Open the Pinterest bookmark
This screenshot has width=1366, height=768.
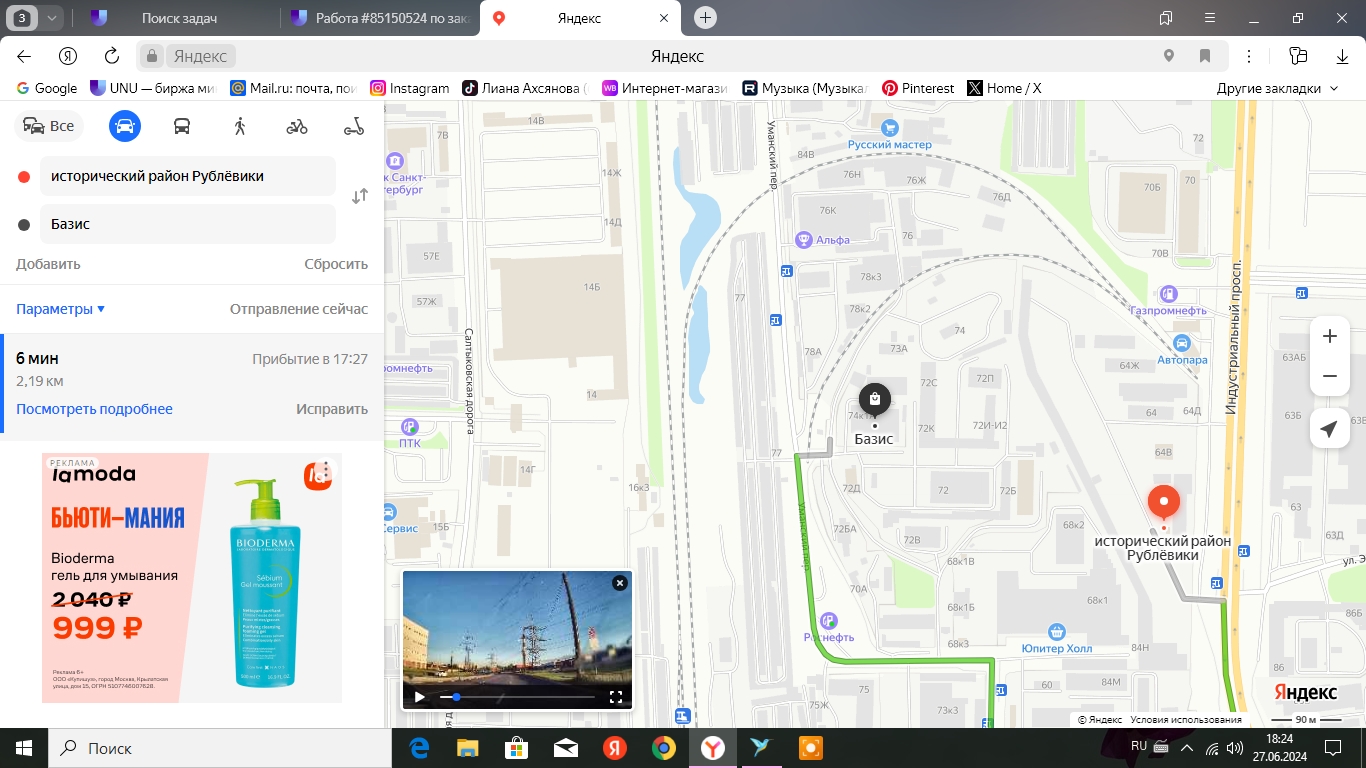[x=918, y=88]
